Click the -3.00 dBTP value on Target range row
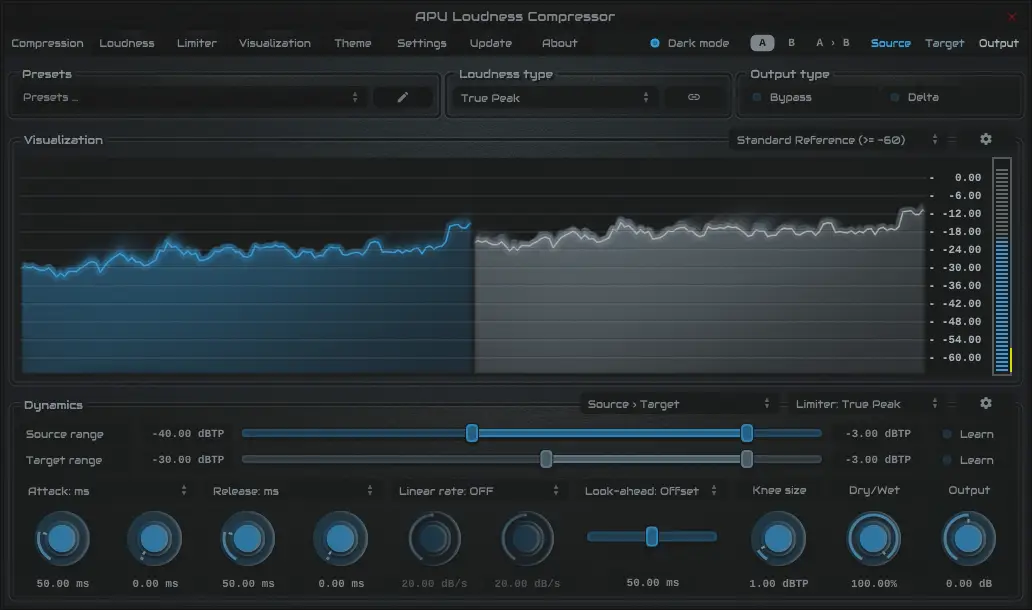This screenshot has width=1032, height=610. click(878, 459)
